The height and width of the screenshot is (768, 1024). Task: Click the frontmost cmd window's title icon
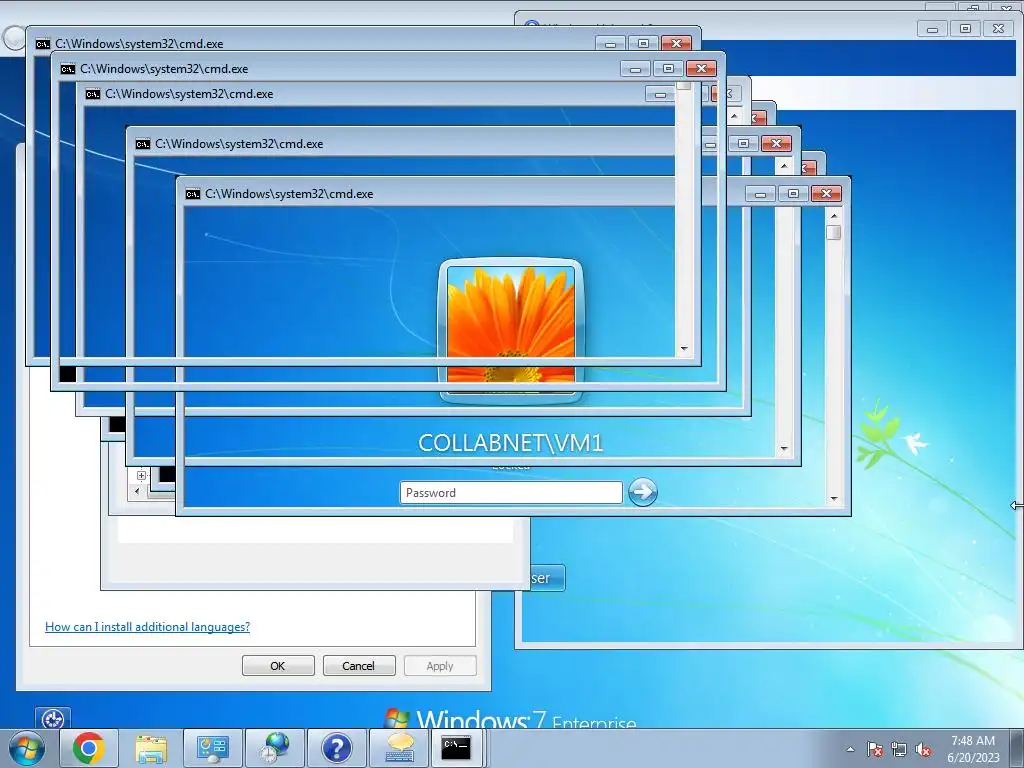193,194
